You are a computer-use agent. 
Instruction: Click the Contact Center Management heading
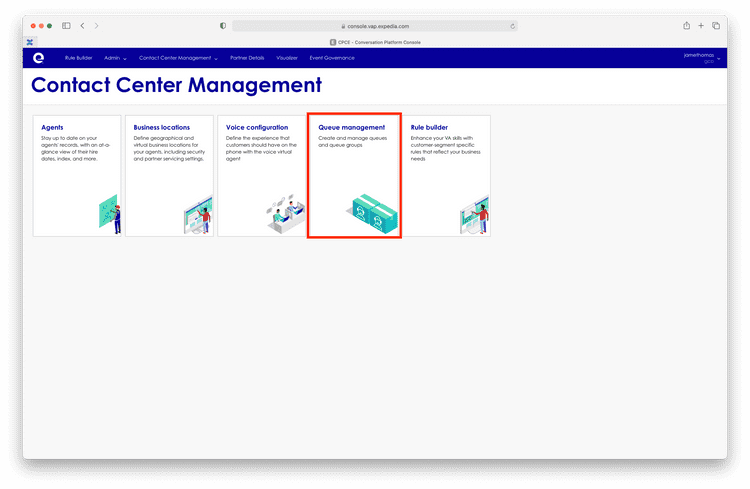(176, 85)
